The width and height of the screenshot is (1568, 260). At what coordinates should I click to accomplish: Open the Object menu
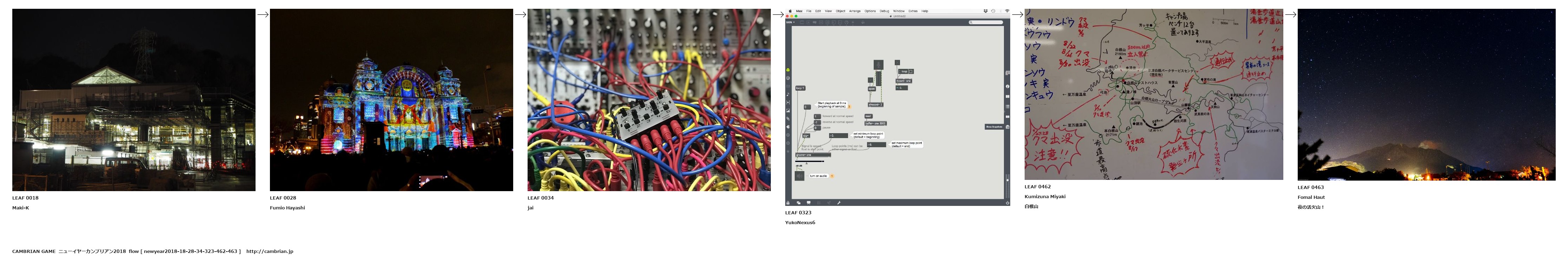pos(840,11)
